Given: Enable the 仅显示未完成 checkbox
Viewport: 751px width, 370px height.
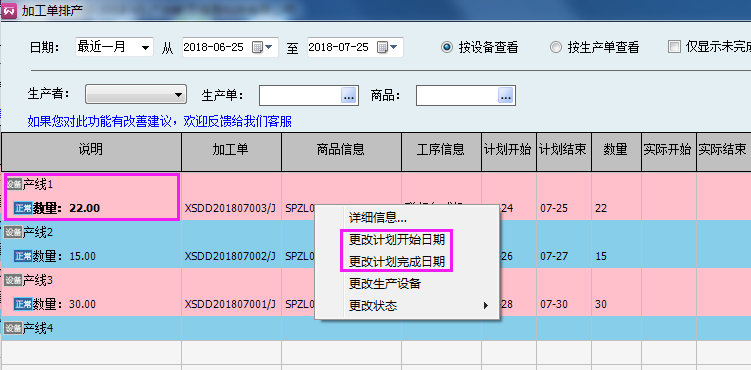Looking at the screenshot, I should pyautogui.click(x=674, y=47).
